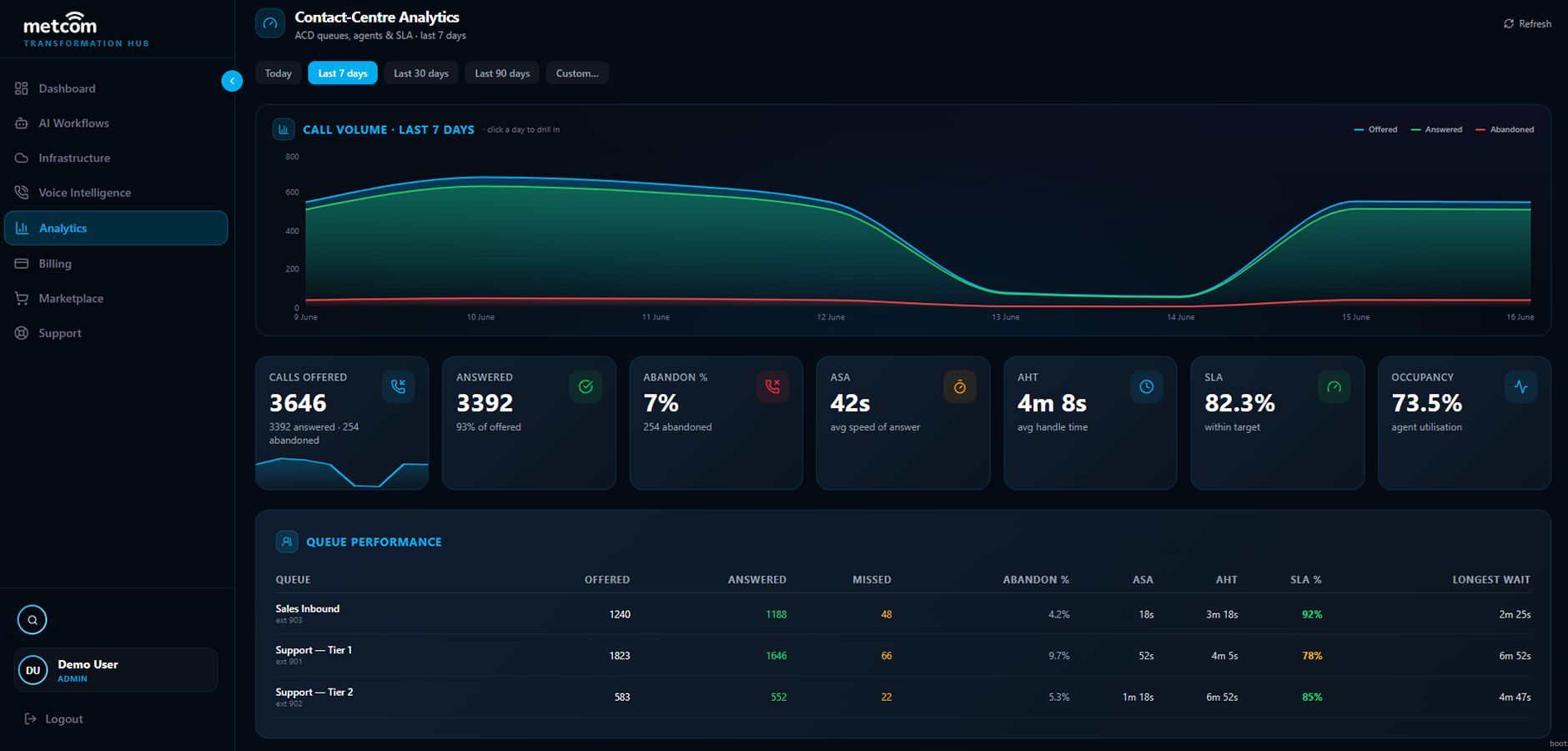Click the Infrastructure cloud icon
Image resolution: width=1568 pixels, height=751 pixels.
tap(22, 158)
